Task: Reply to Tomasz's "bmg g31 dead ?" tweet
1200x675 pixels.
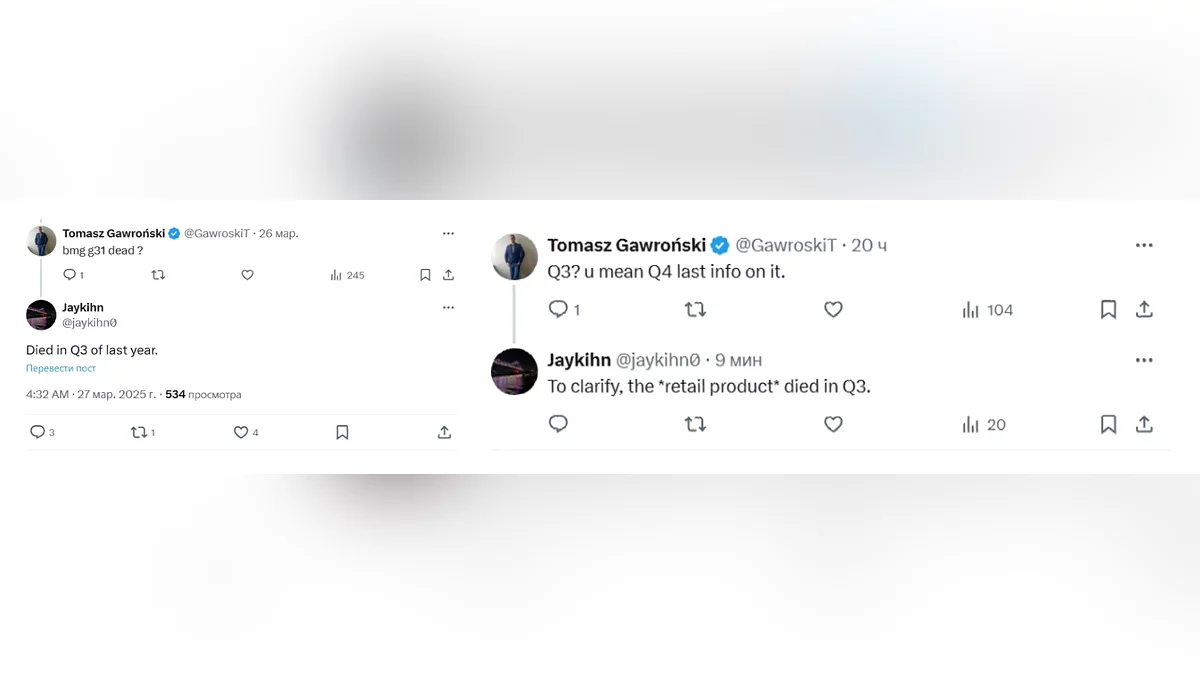Action: coord(69,275)
